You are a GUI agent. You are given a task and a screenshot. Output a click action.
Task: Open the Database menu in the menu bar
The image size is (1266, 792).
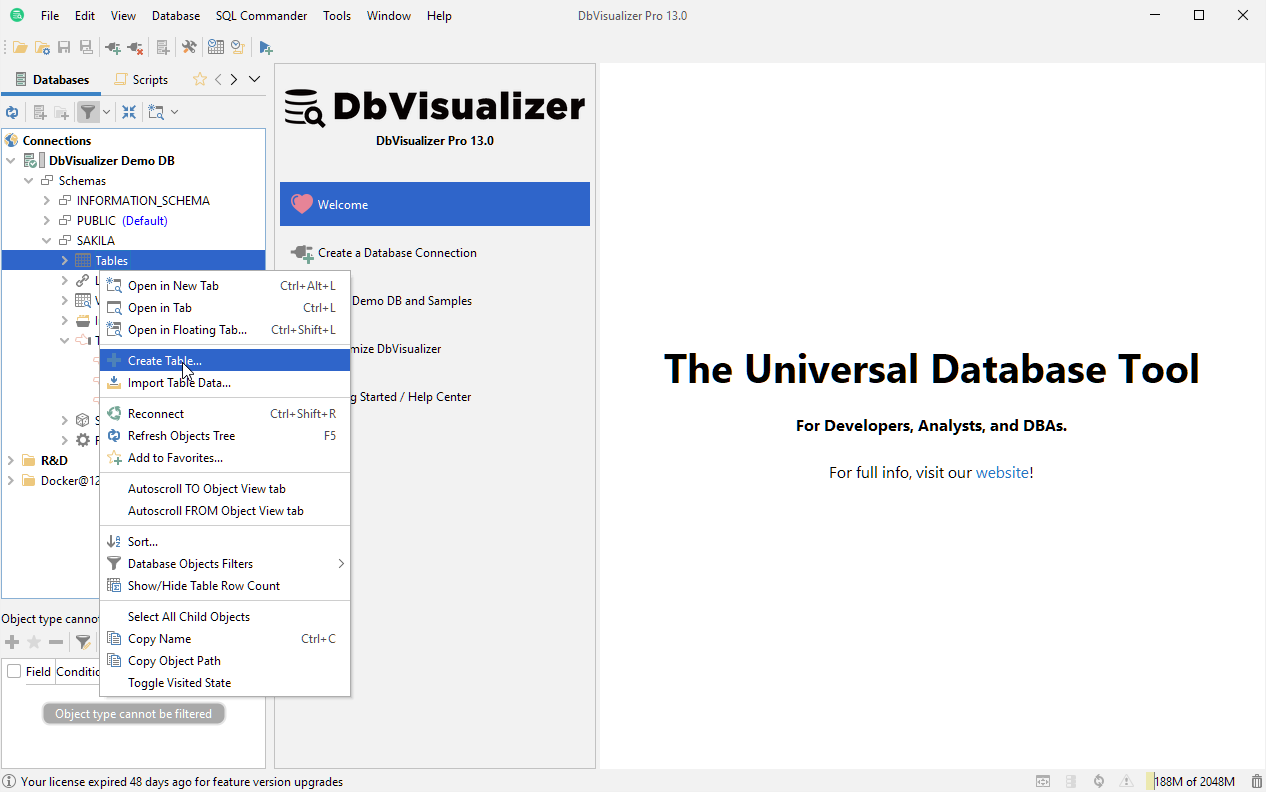pyautogui.click(x=176, y=15)
